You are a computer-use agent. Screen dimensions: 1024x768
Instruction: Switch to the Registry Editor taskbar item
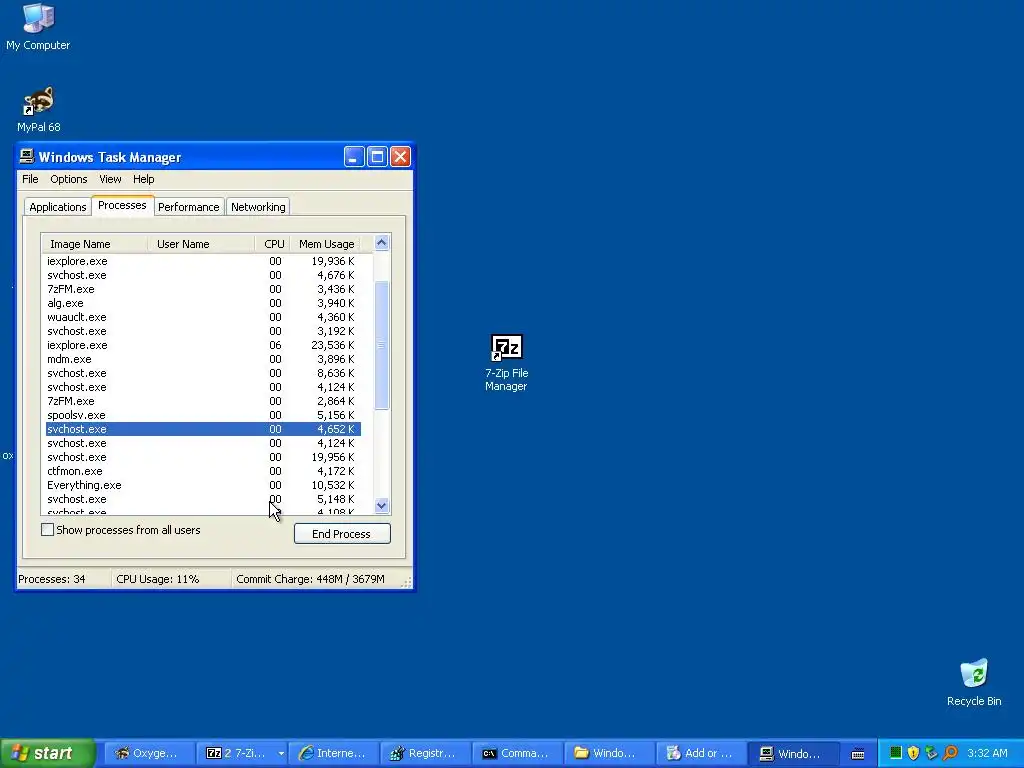coord(425,753)
